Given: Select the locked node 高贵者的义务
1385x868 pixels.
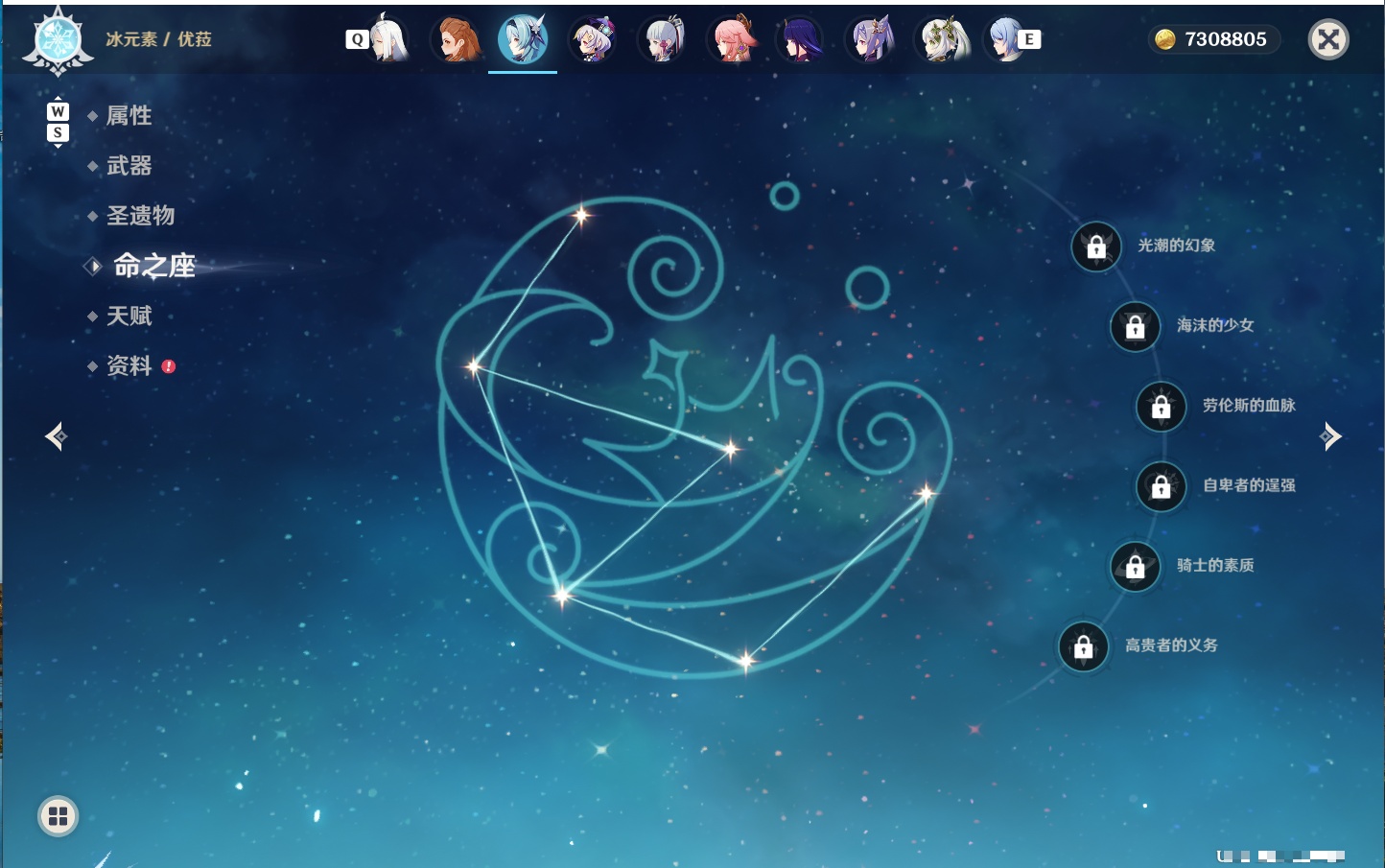Looking at the screenshot, I should pos(1084,646).
